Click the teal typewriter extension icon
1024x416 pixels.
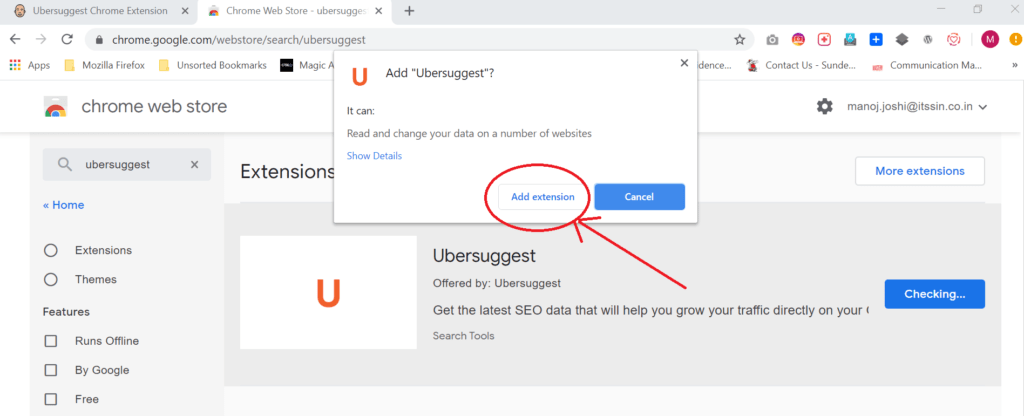850,40
